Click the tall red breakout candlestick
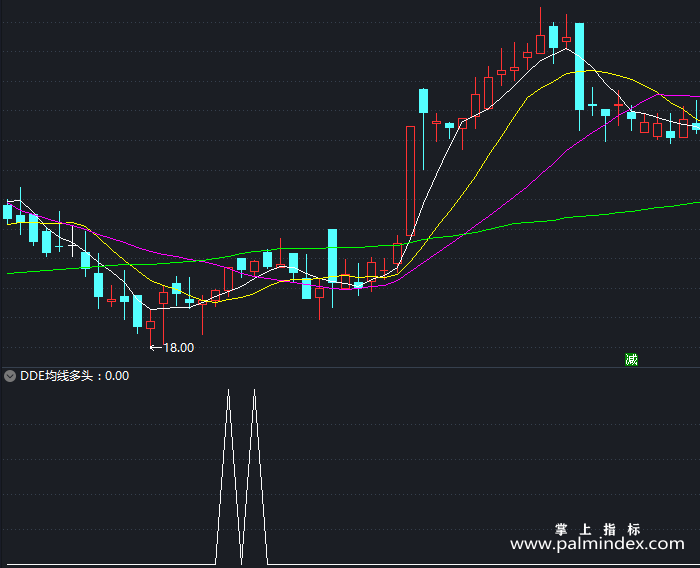The image size is (700, 568). (410, 181)
